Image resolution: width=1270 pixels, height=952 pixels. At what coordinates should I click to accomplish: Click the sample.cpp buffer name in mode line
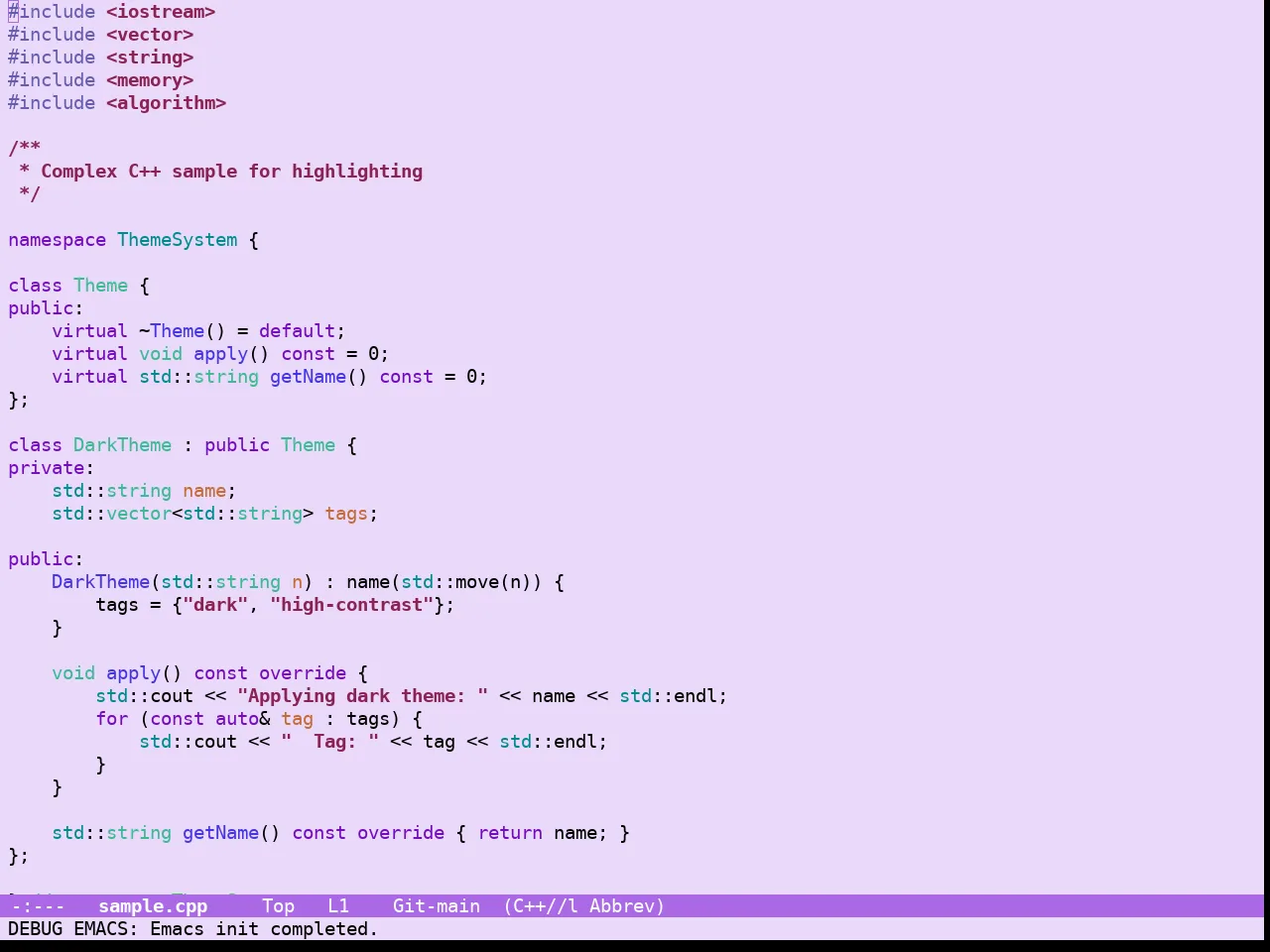pyautogui.click(x=153, y=905)
